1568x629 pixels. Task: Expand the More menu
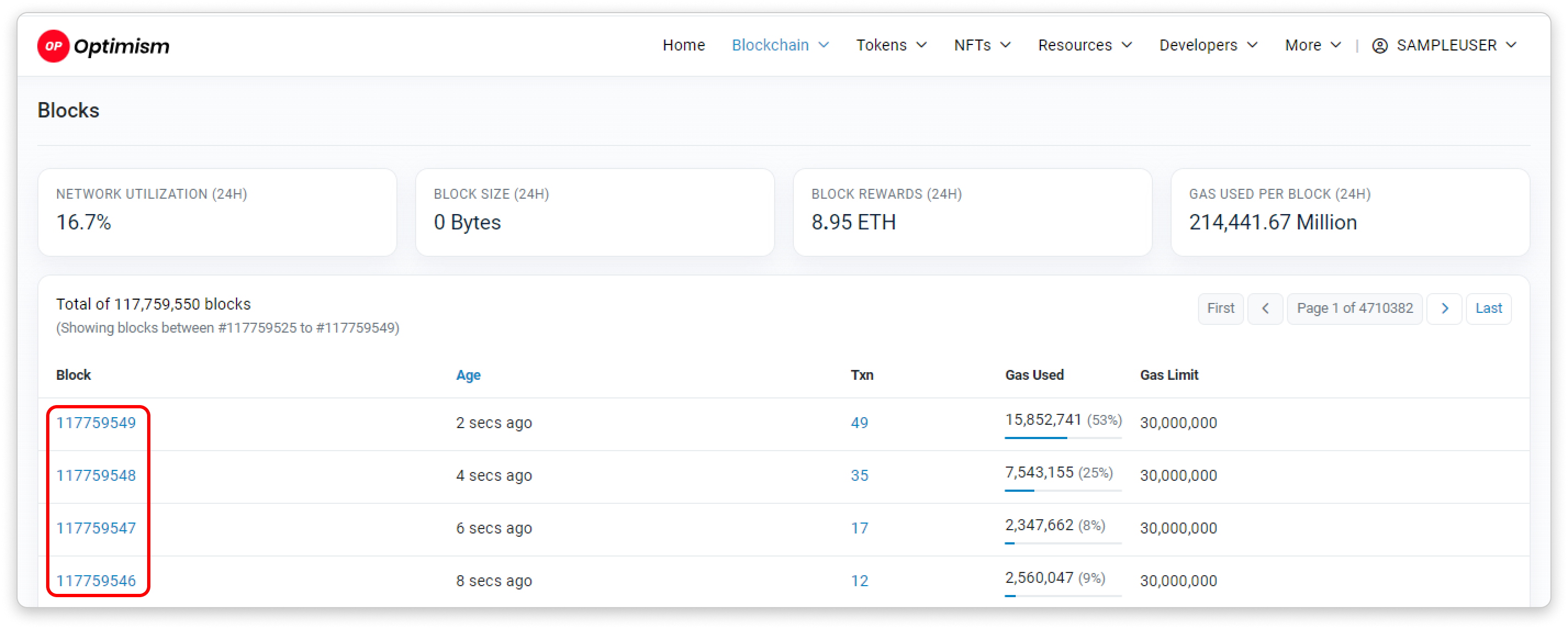pos(1312,46)
